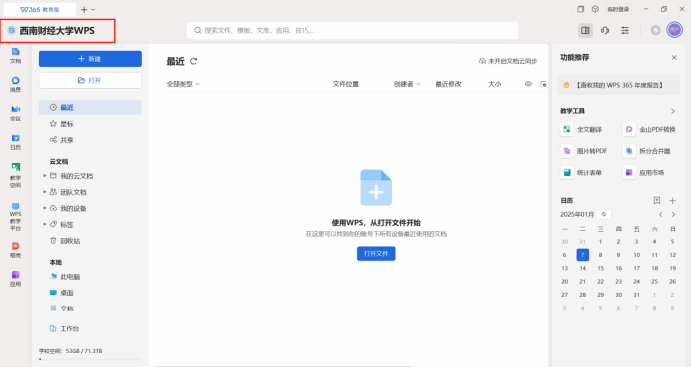Expand the 团队文档 tree node
The width and height of the screenshot is (692, 368).
pyautogui.click(x=45, y=192)
